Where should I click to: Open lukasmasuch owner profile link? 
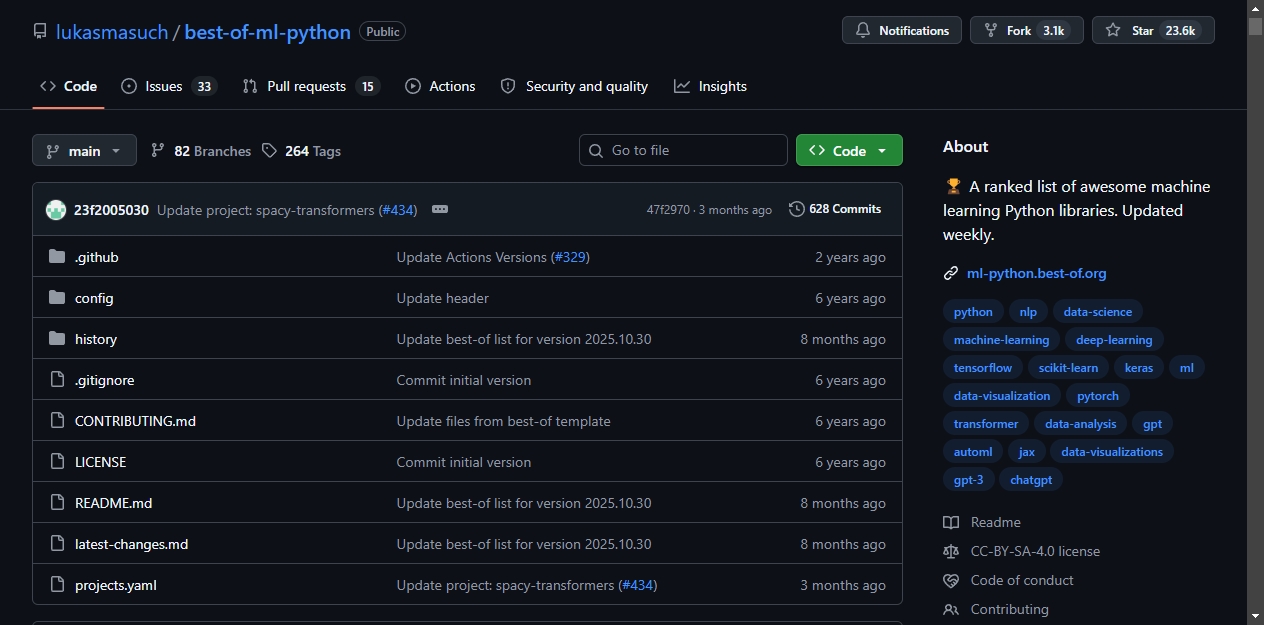112,31
